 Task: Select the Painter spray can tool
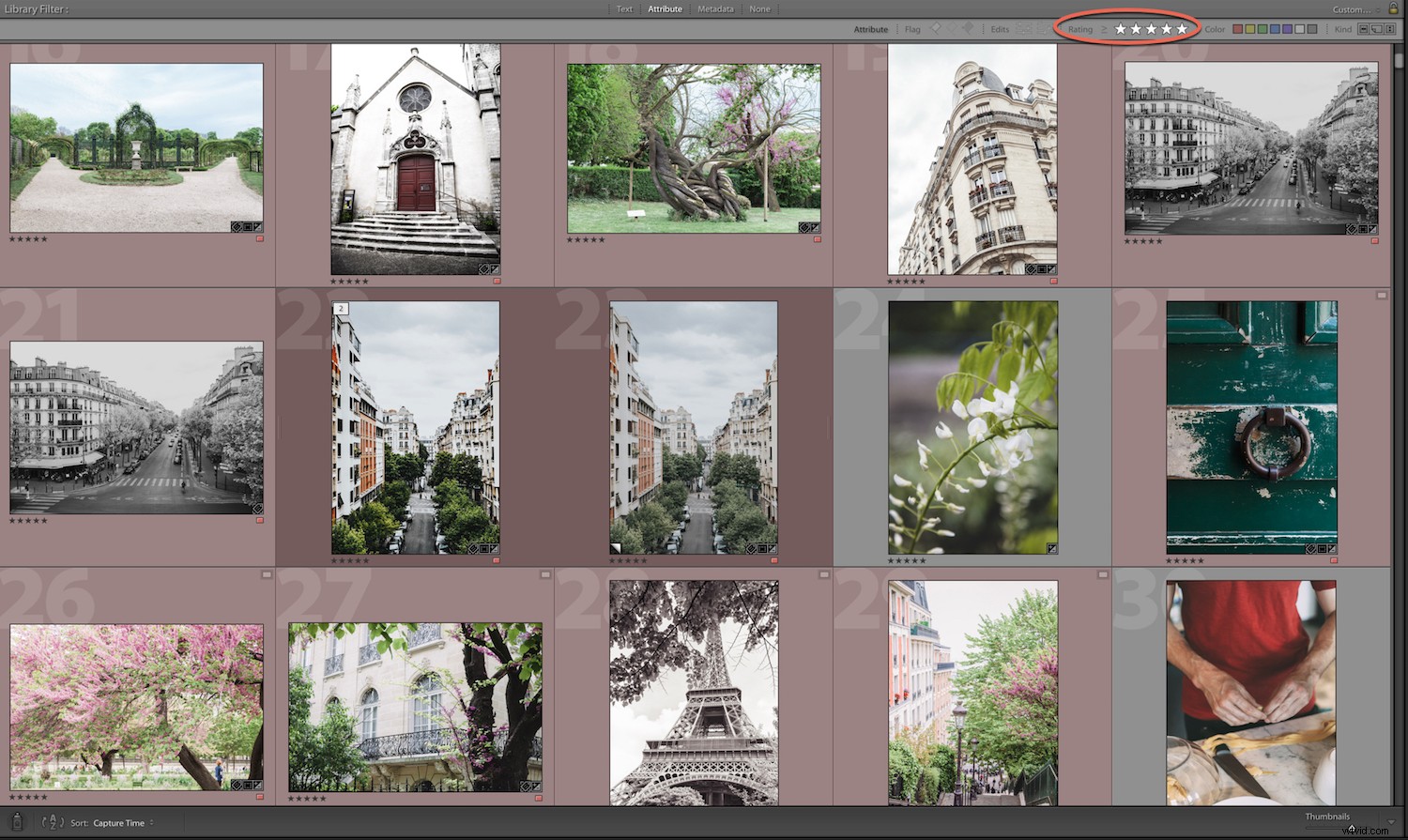click(17, 823)
